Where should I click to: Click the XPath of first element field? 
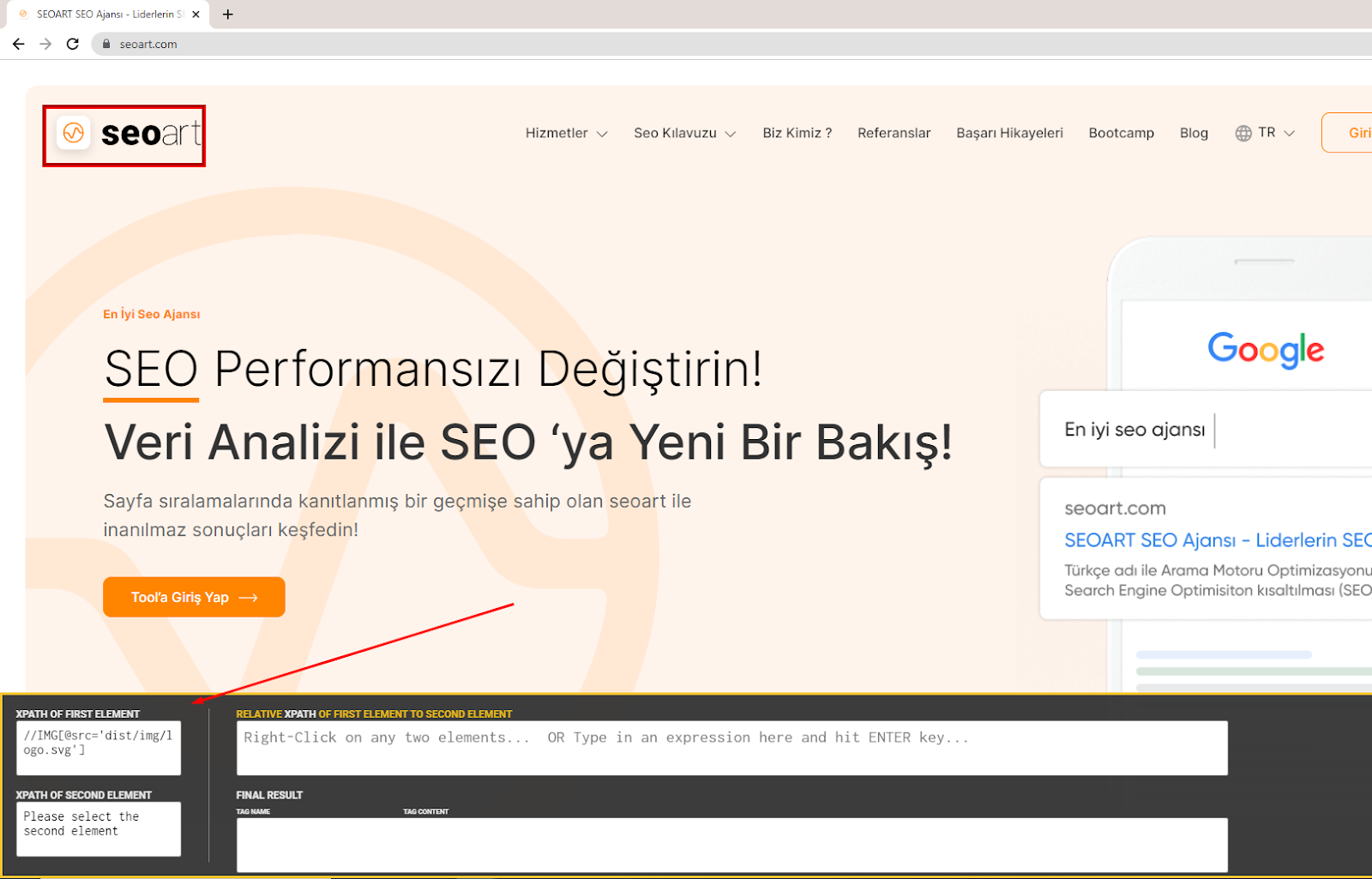point(99,748)
